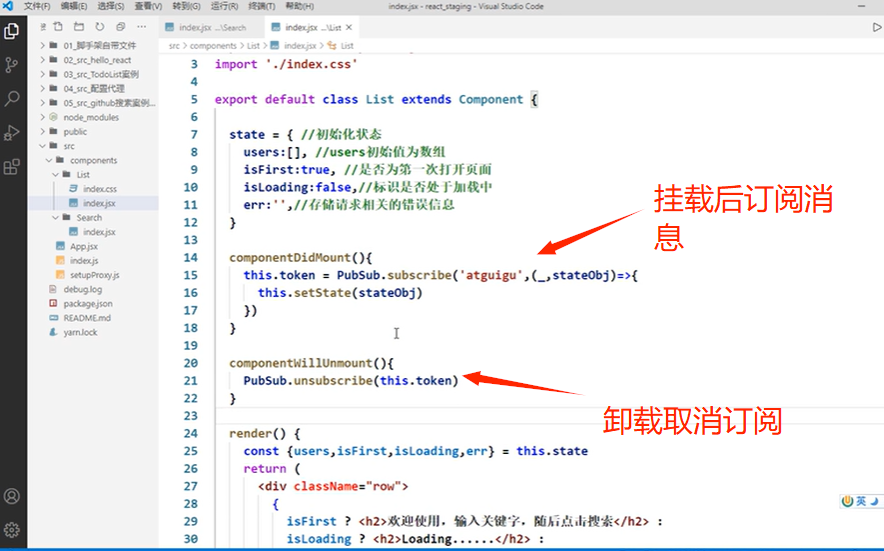The width and height of the screenshot is (884, 551).
Task: Click index.jsx in the breadcrumb path
Action: [299, 46]
